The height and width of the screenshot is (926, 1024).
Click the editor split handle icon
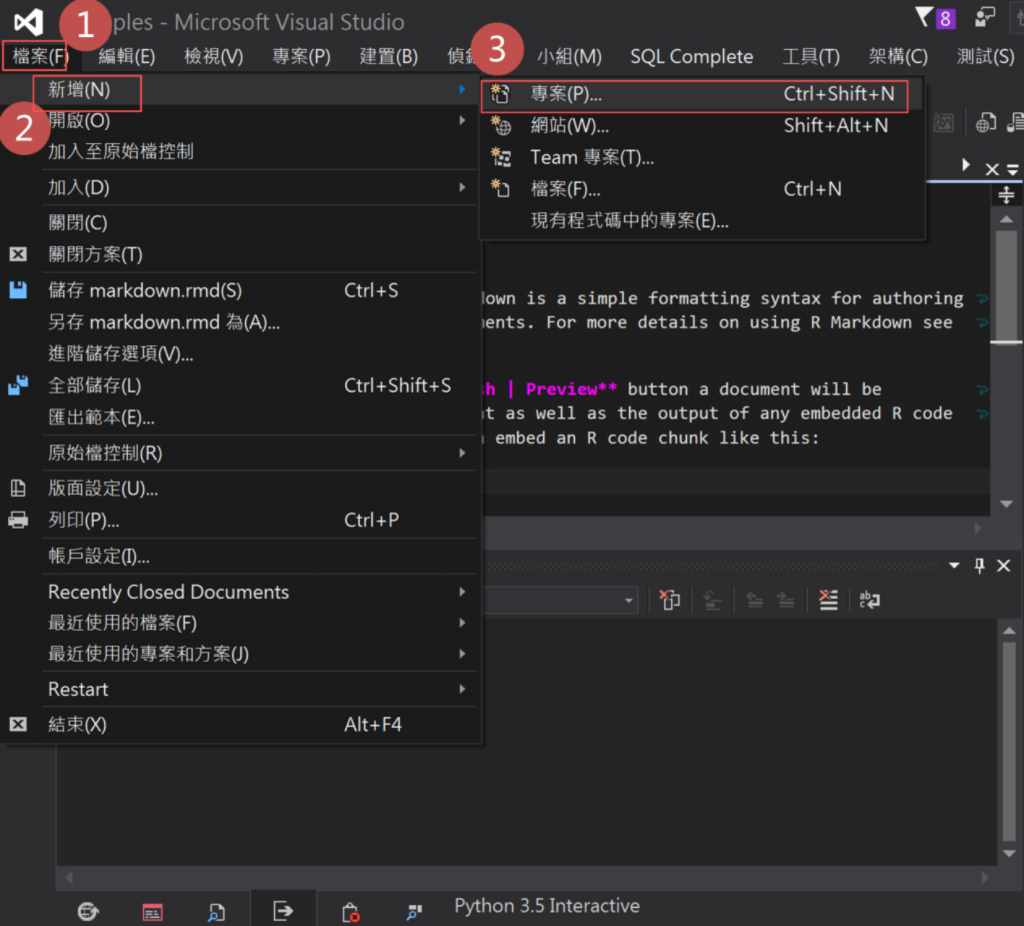pyautogui.click(x=1006, y=195)
